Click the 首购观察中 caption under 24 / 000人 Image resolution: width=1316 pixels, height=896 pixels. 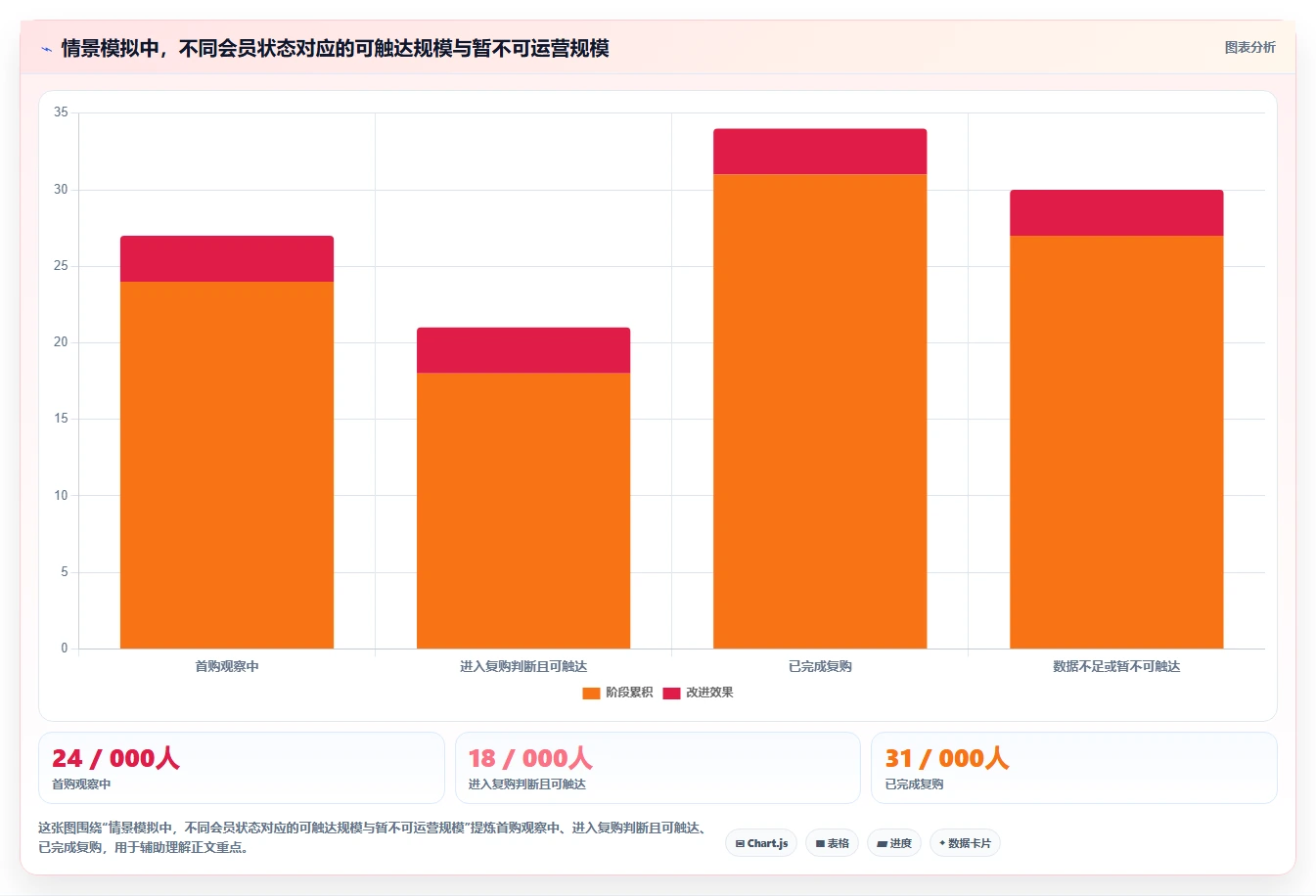point(81,784)
